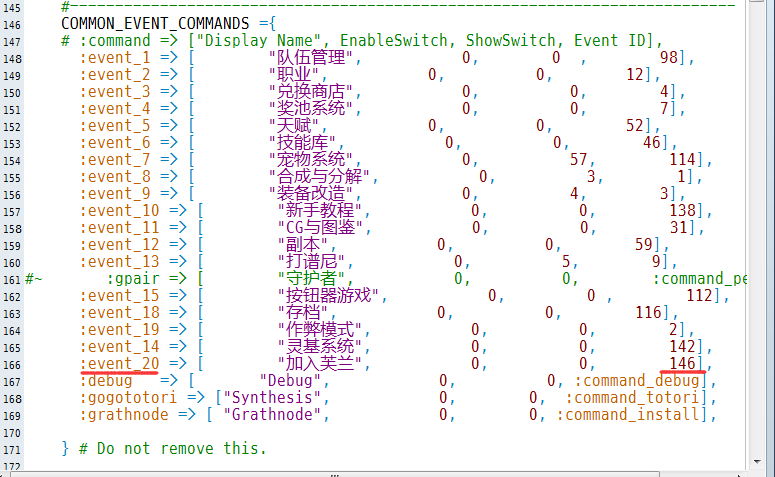Screen dimensions: 775x477
Task: Click line number 166 in the gutter
Action: coord(12,365)
